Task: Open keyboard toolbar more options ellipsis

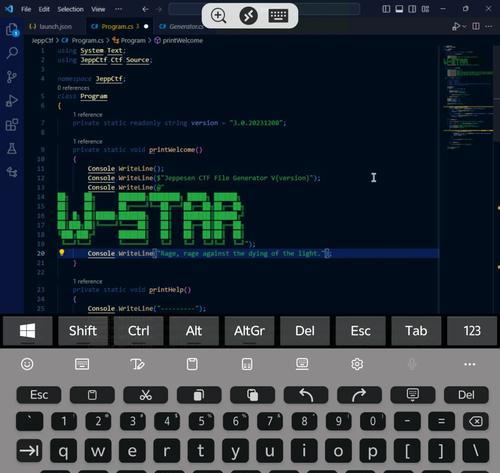Action: [x=470, y=364]
